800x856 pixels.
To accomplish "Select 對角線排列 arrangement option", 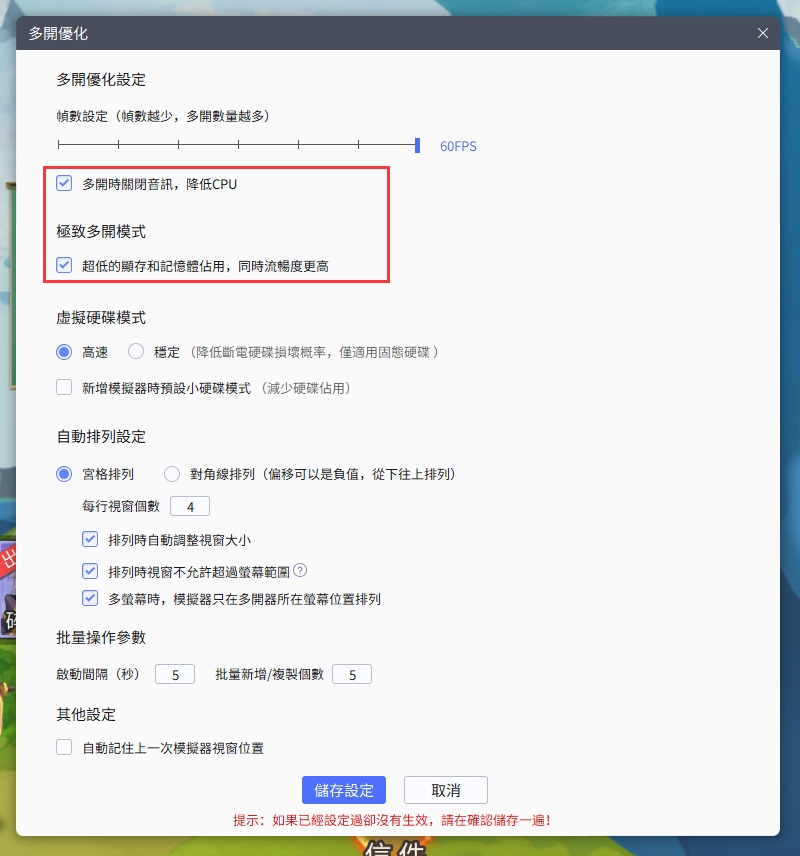I will click(x=171, y=474).
